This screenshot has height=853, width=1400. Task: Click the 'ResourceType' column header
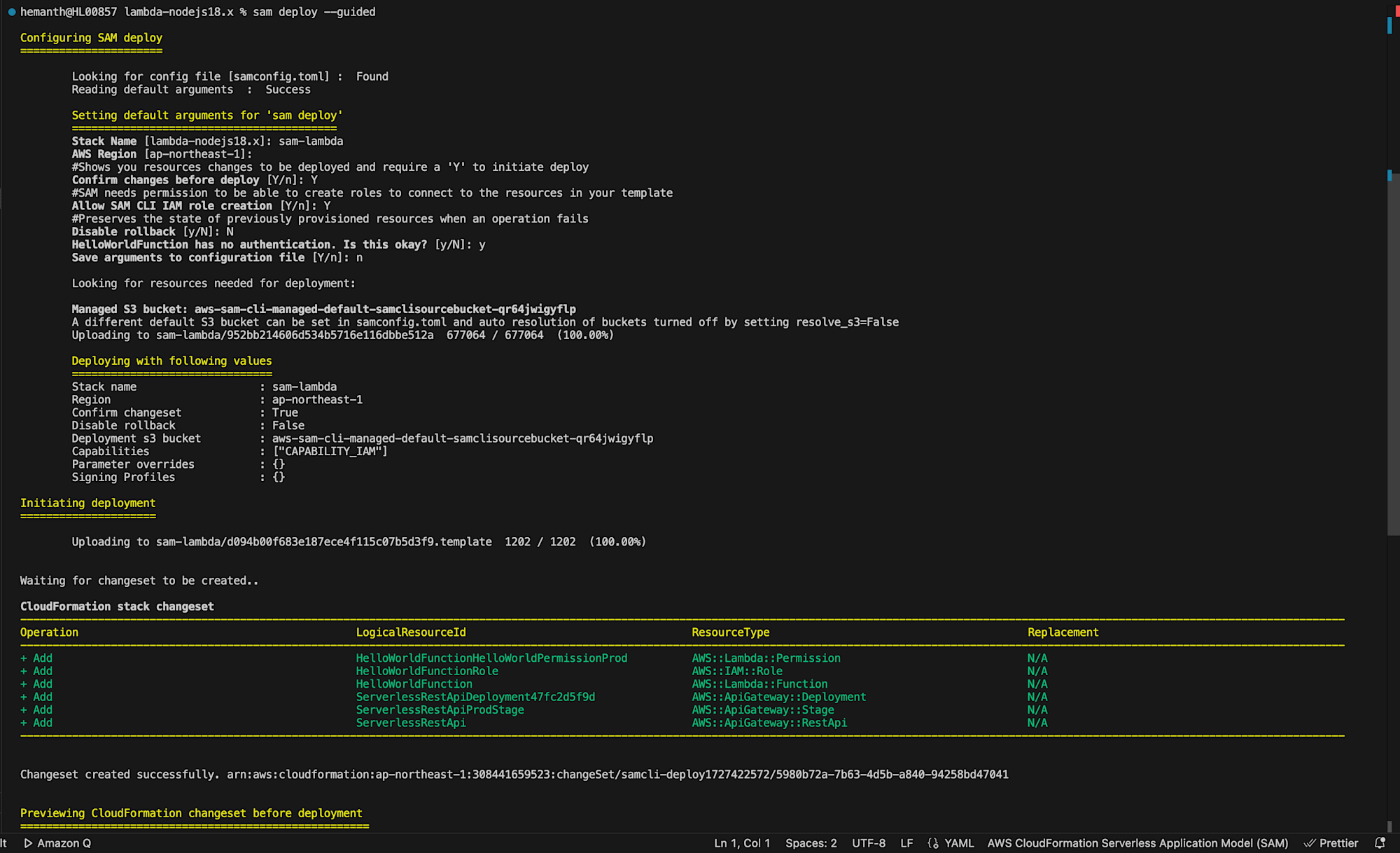731,632
